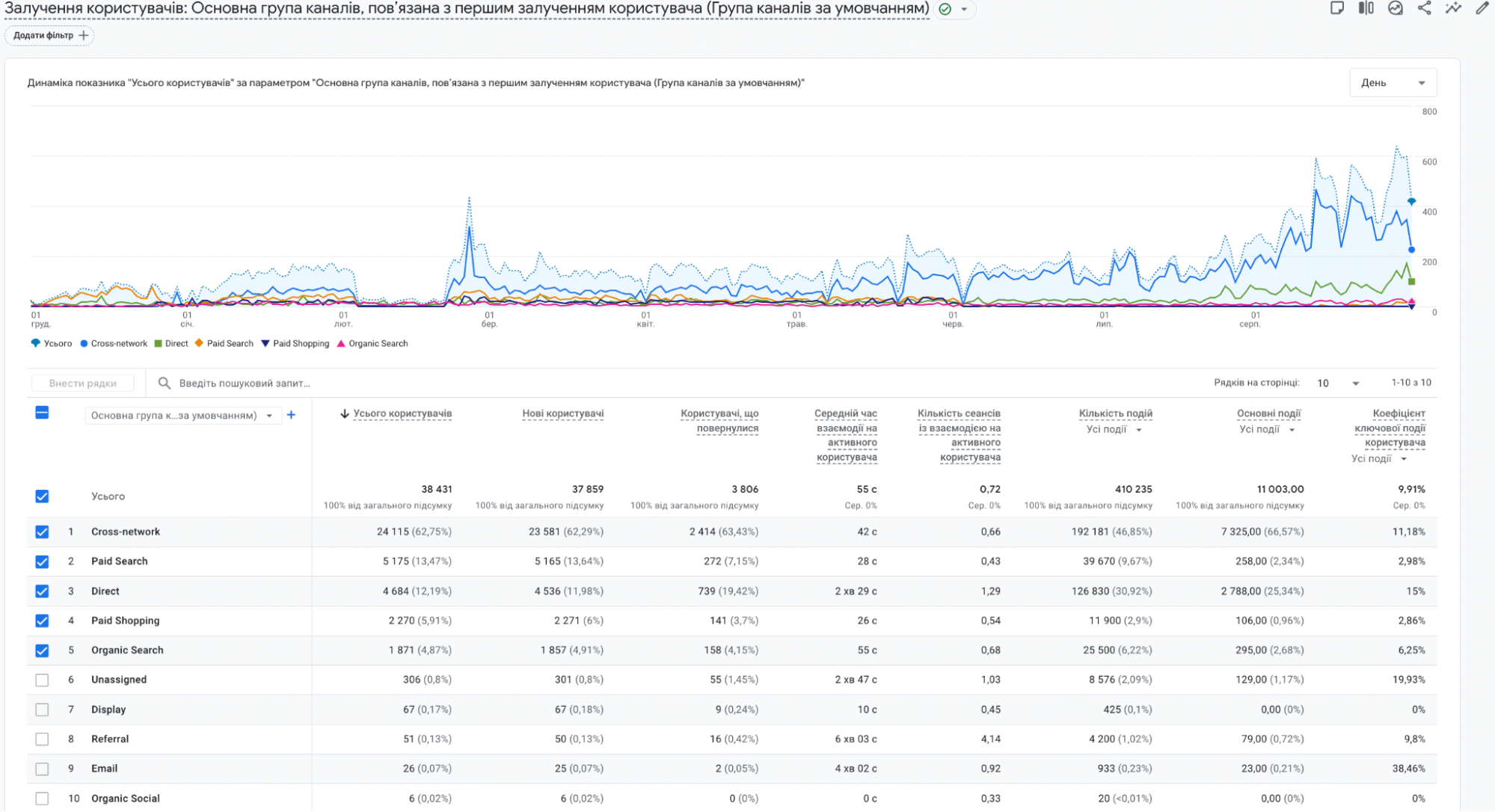Open the annotations note icon

coord(1337,8)
